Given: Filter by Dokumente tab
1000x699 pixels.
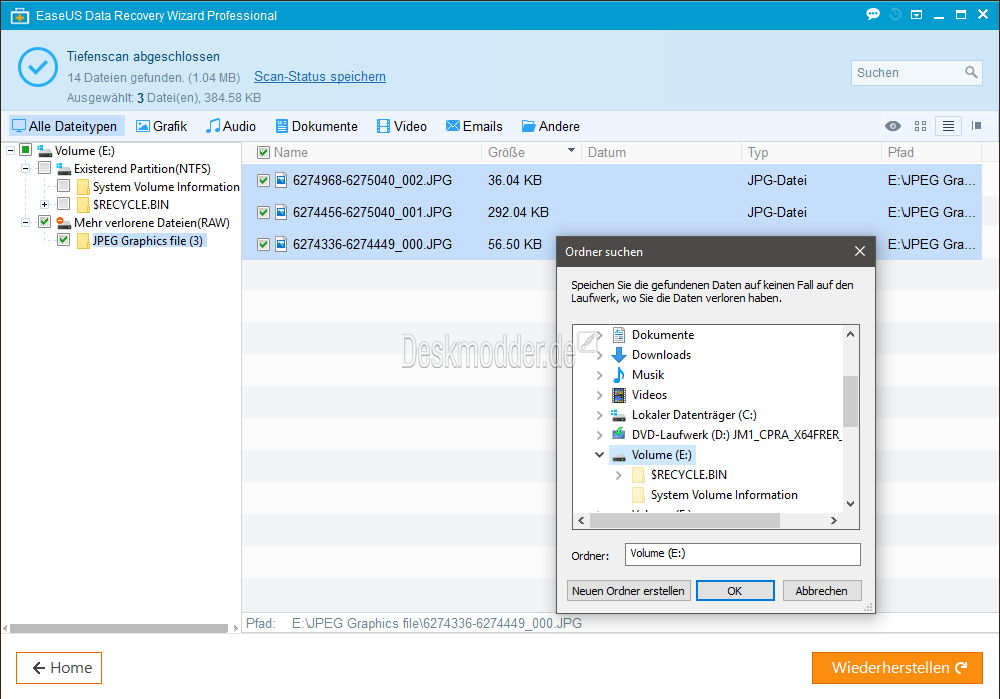Looking at the screenshot, I should (317, 126).
